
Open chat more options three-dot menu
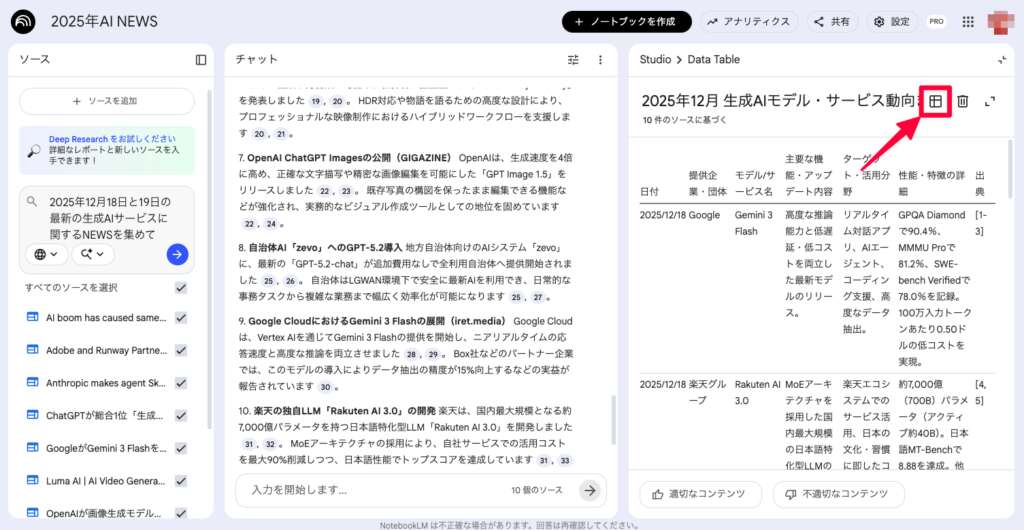(600, 59)
